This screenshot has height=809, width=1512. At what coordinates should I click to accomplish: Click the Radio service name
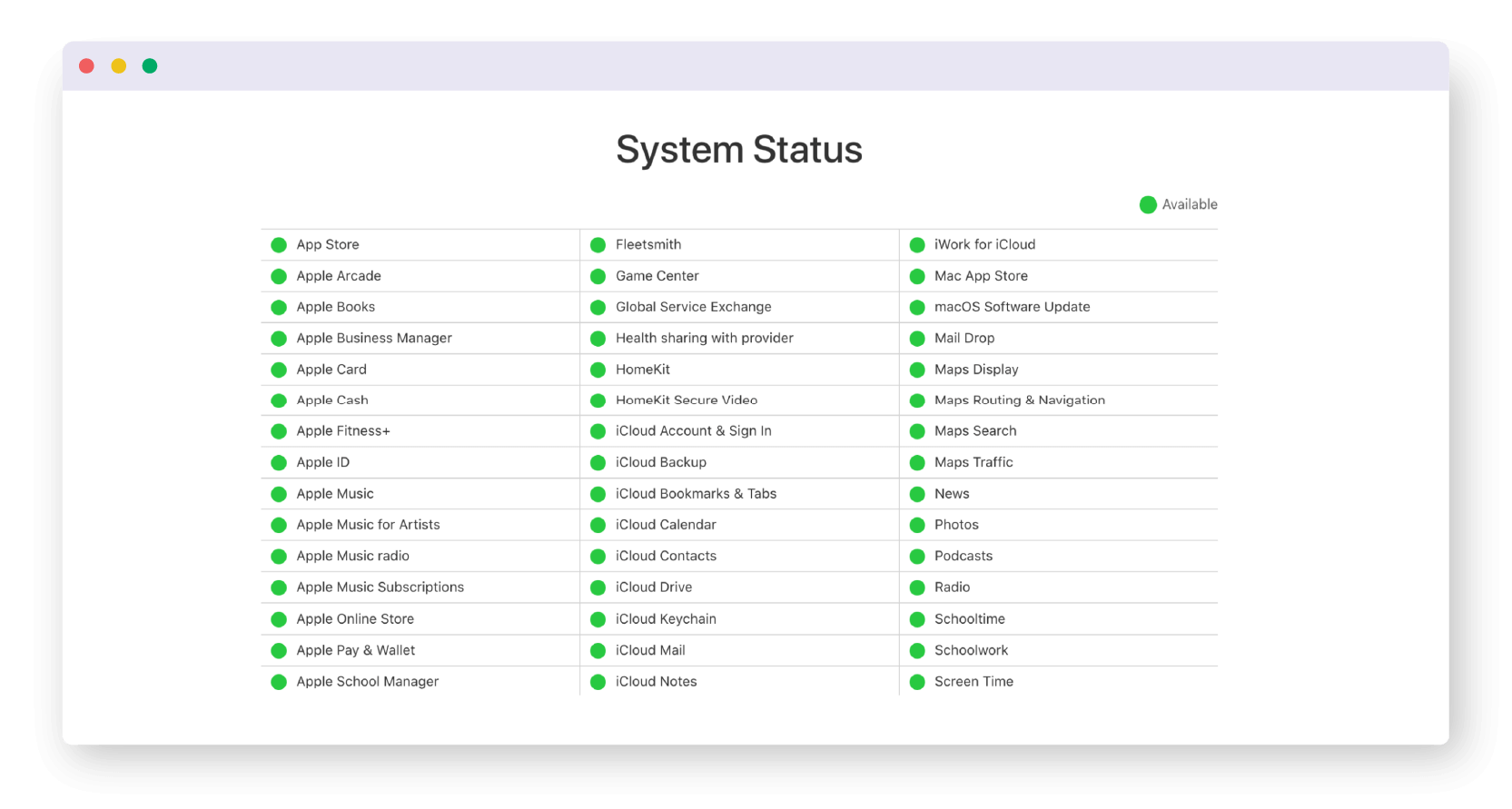point(952,587)
